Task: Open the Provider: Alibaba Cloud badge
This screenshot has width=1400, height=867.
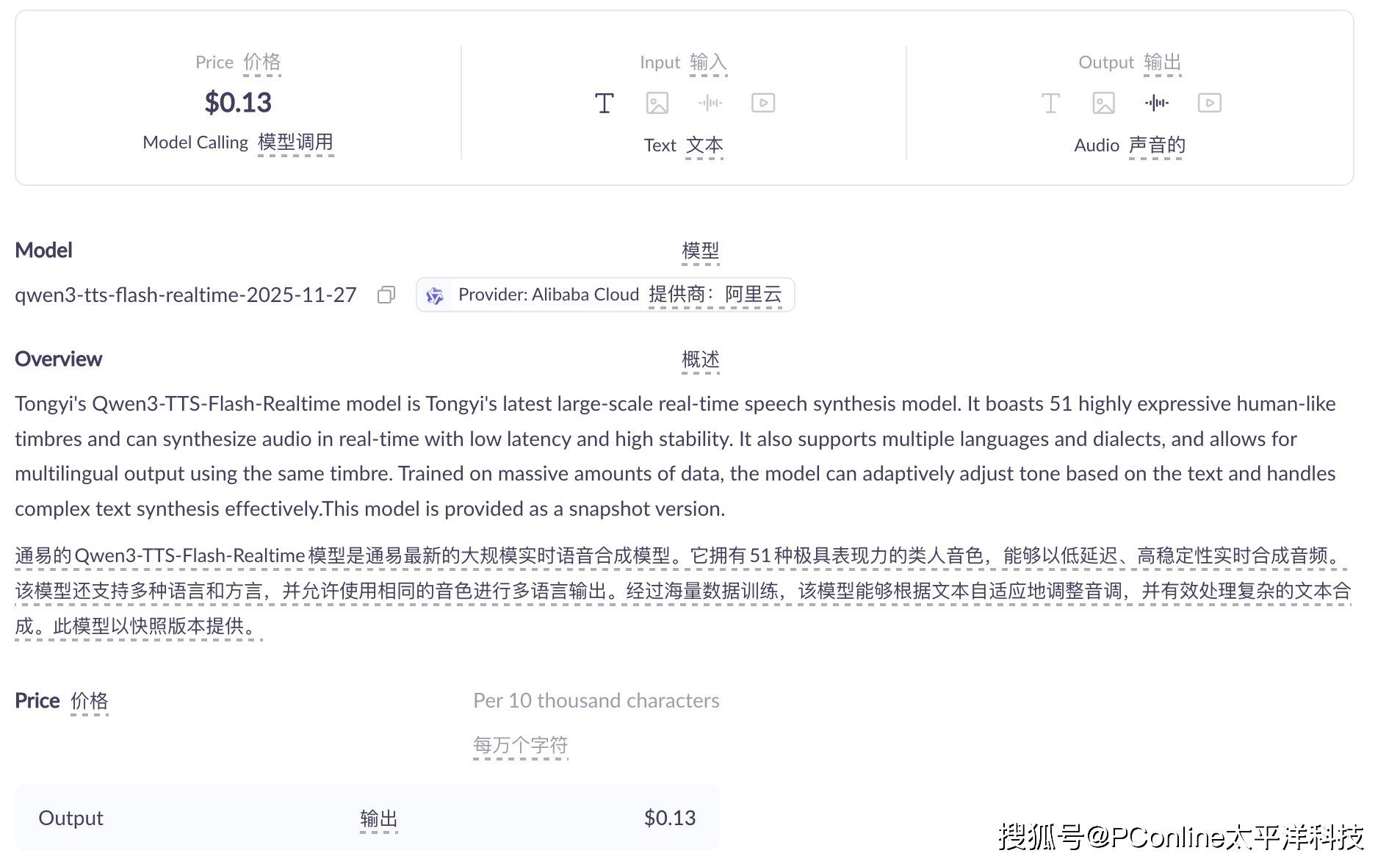Action: pos(605,295)
